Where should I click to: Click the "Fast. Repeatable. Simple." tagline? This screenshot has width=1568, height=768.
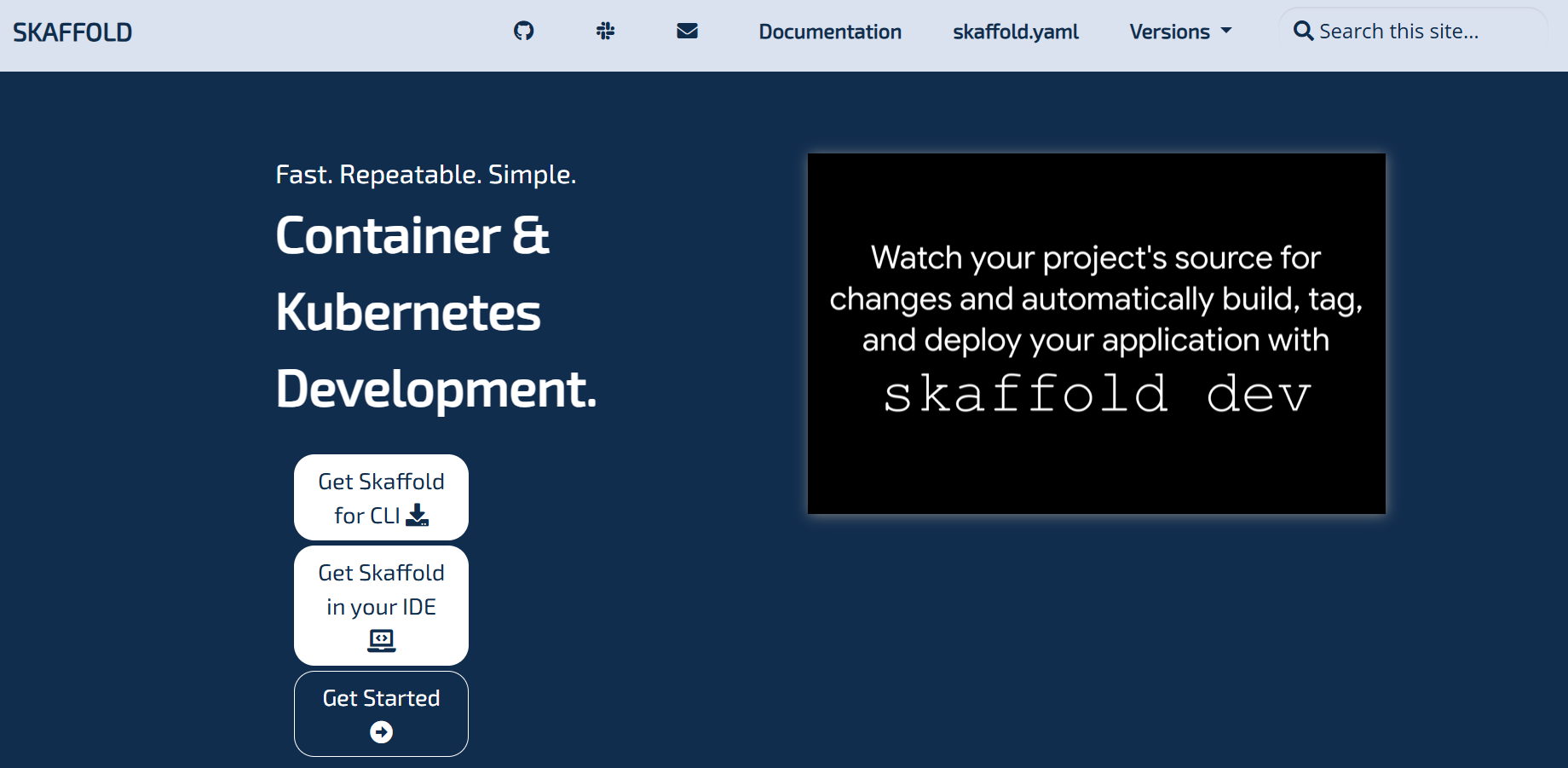point(426,175)
